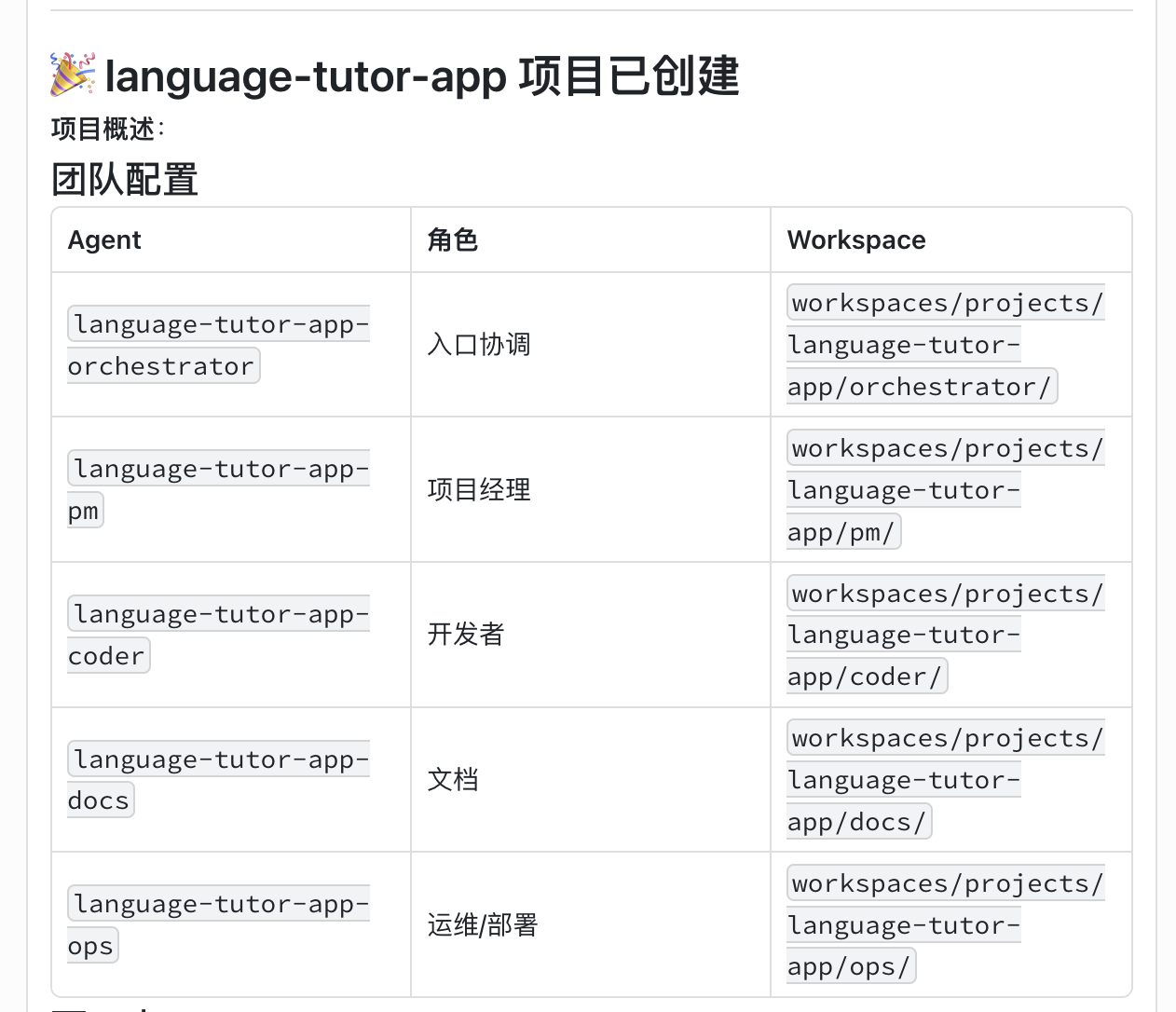Image resolution: width=1176 pixels, height=1012 pixels.
Task: Select the language-tutor-app-orchestrator agent code
Action: coord(218,345)
